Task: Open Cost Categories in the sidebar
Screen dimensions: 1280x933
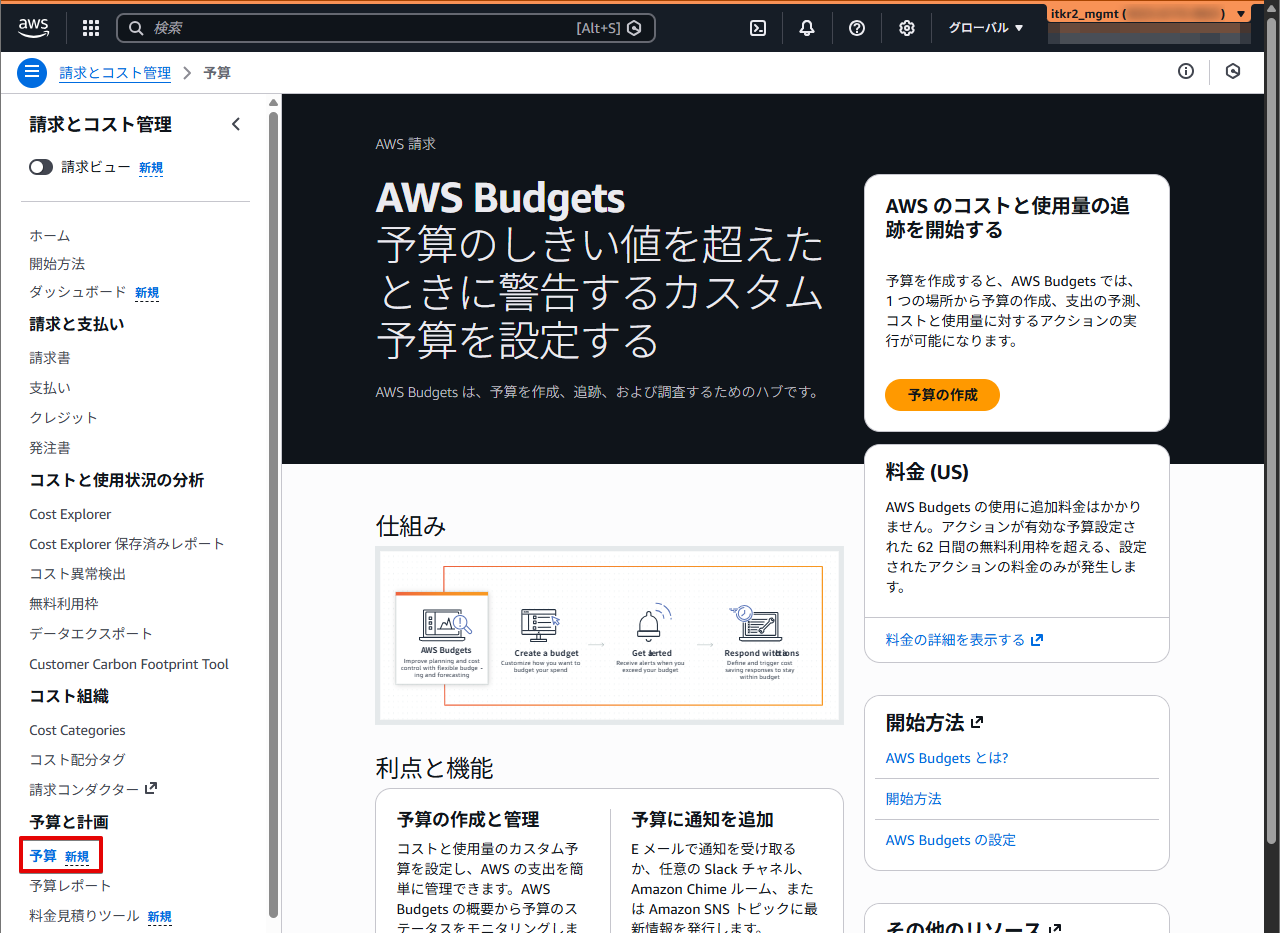Action: tap(77, 730)
